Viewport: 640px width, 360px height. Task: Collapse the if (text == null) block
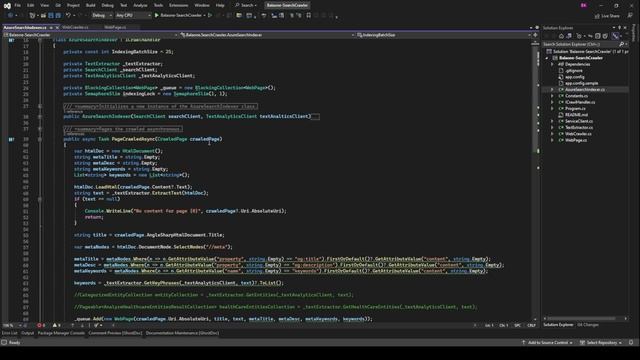click(x=40, y=199)
